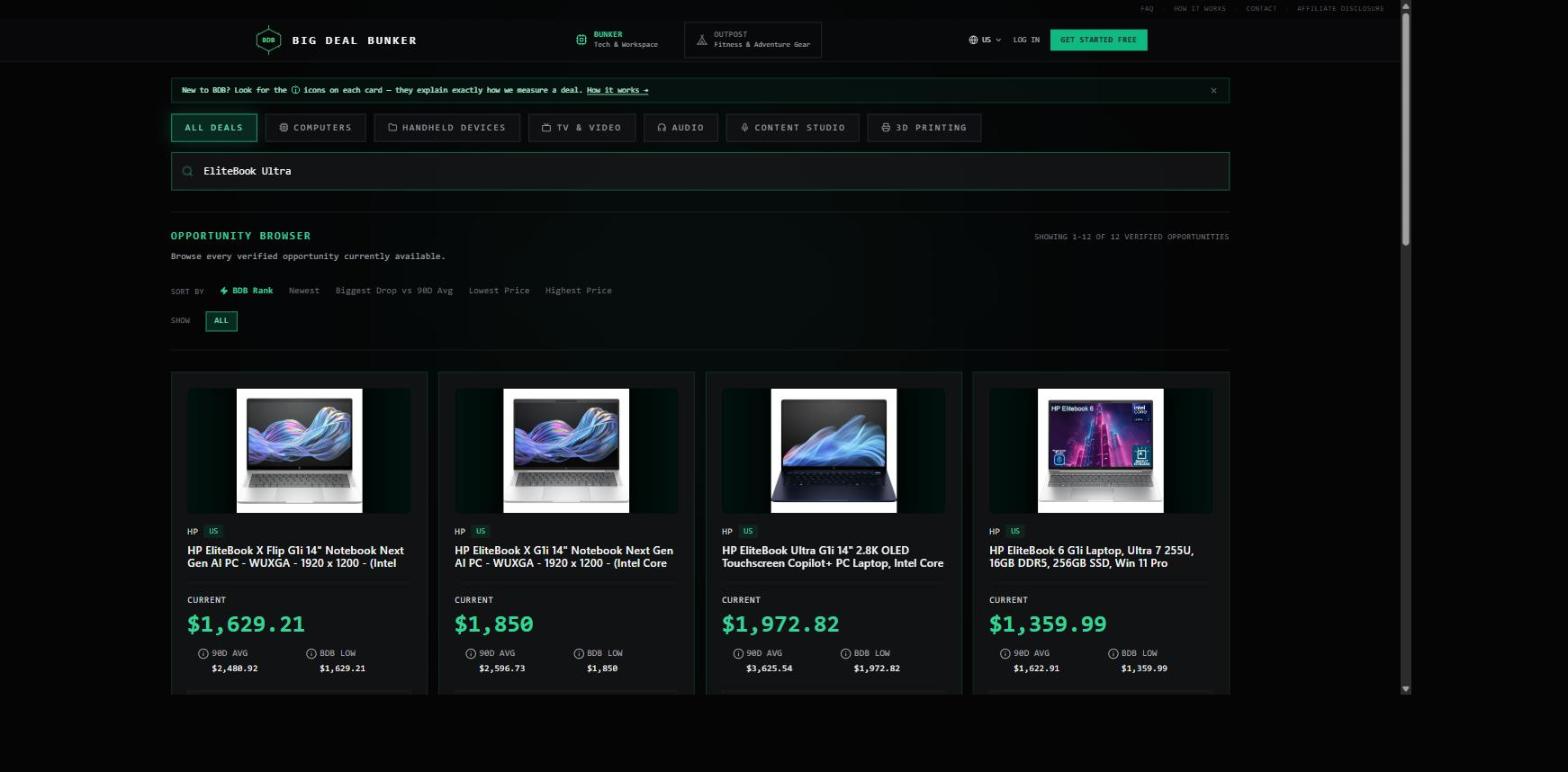Screen dimensions: 1568x772
Task: Click the info icon beside 90D AVG $3,625.54
Action: [x=738, y=653]
